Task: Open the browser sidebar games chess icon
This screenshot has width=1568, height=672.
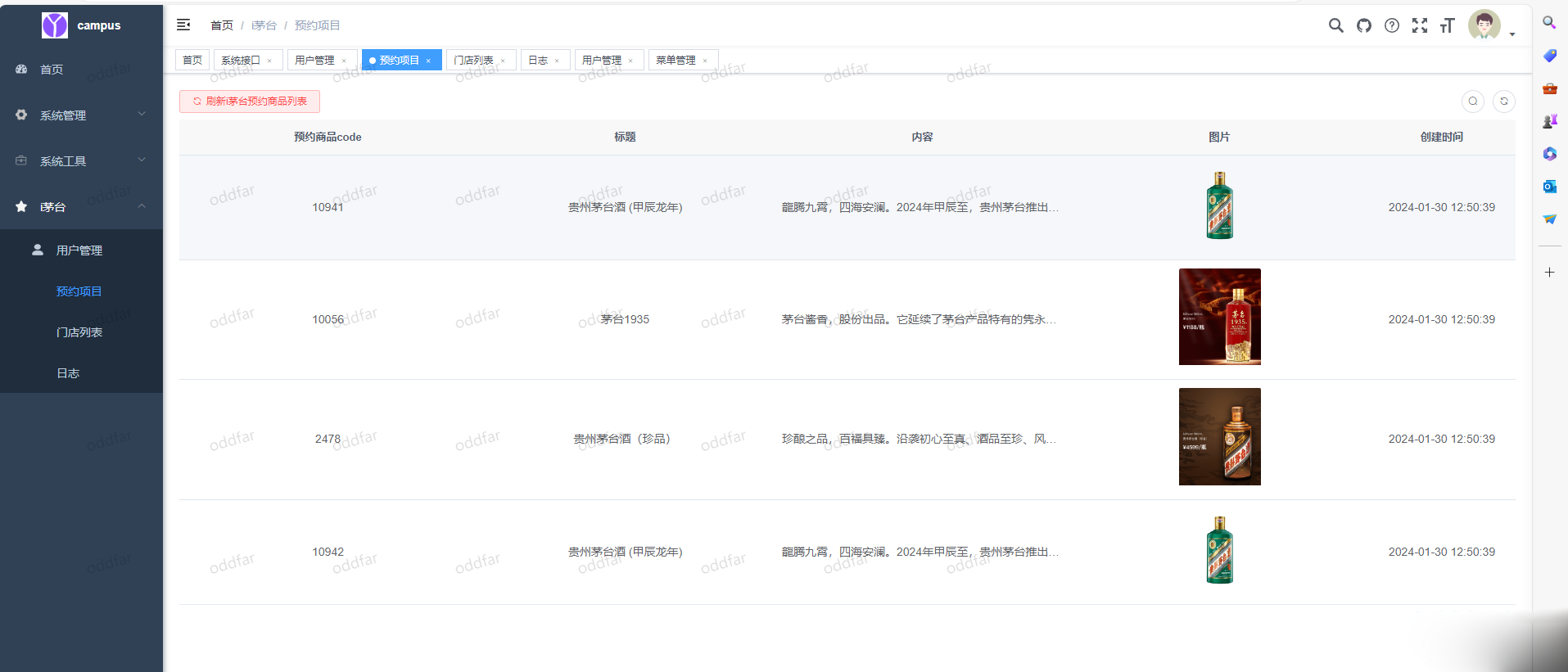Action: click(x=1549, y=121)
